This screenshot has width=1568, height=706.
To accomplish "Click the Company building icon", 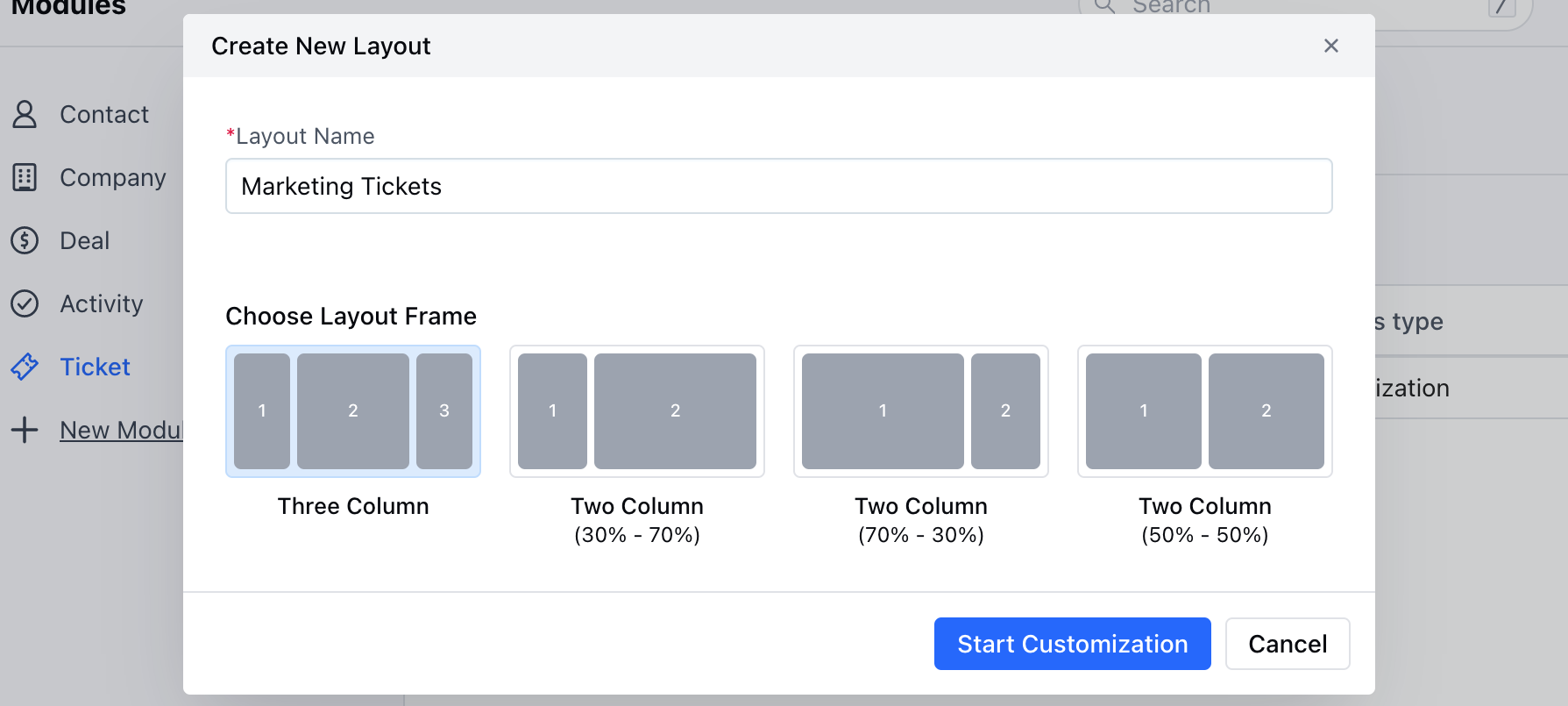I will click(x=25, y=177).
